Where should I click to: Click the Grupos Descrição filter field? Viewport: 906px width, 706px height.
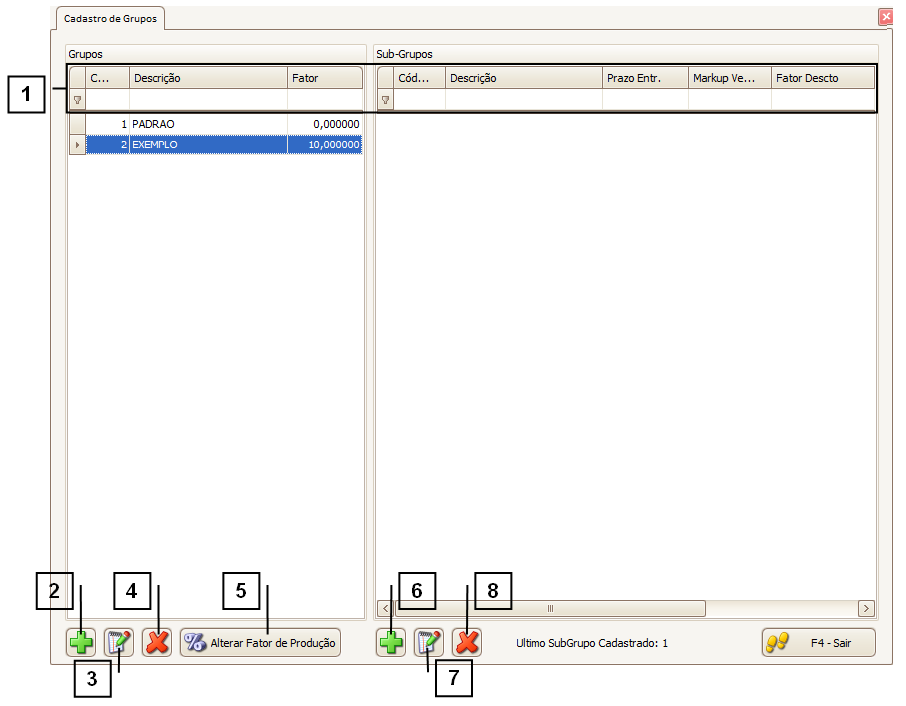(x=208, y=100)
